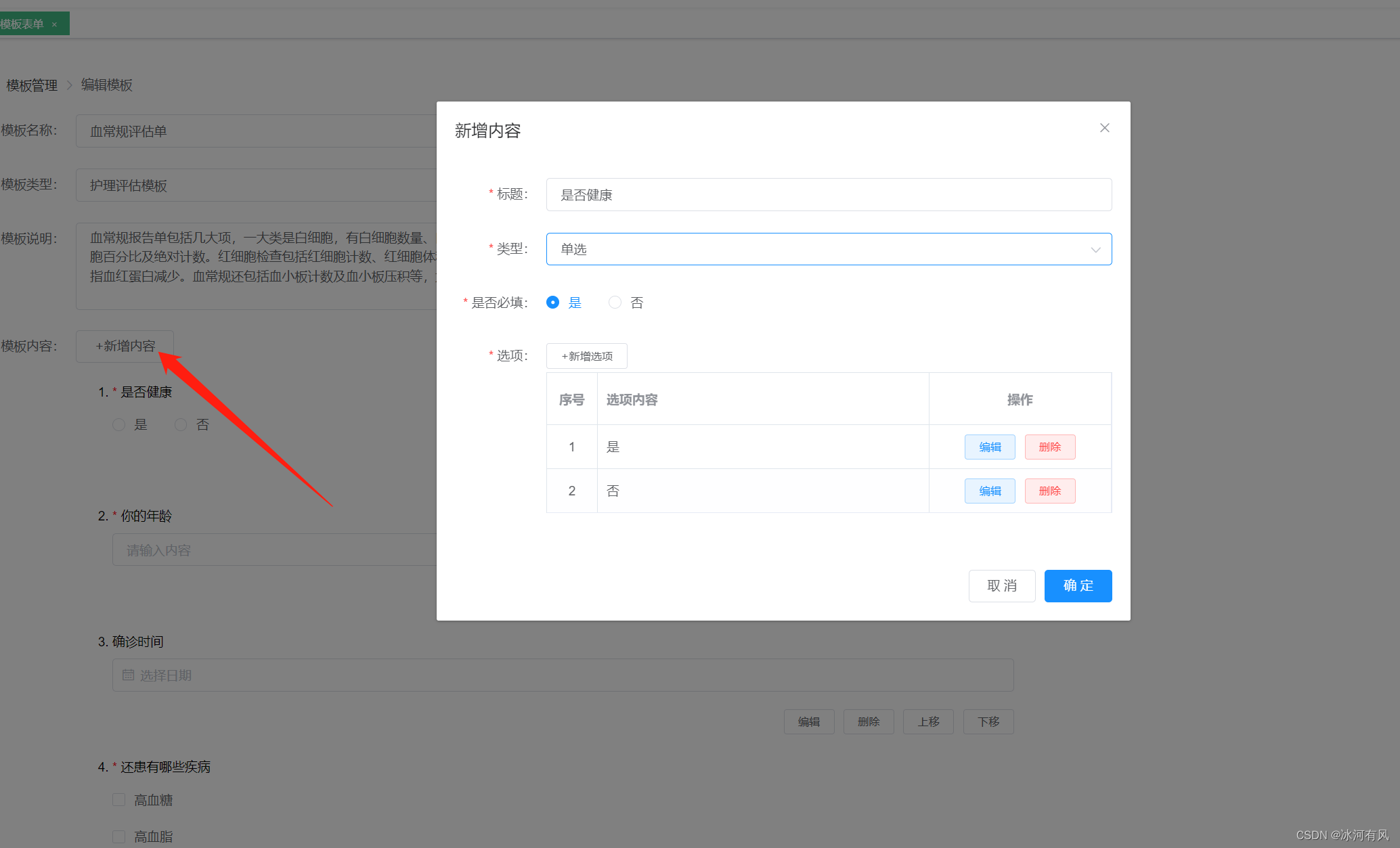Click the +新增选项 button
Image resolution: width=1400 pixels, height=848 pixels.
pos(586,356)
